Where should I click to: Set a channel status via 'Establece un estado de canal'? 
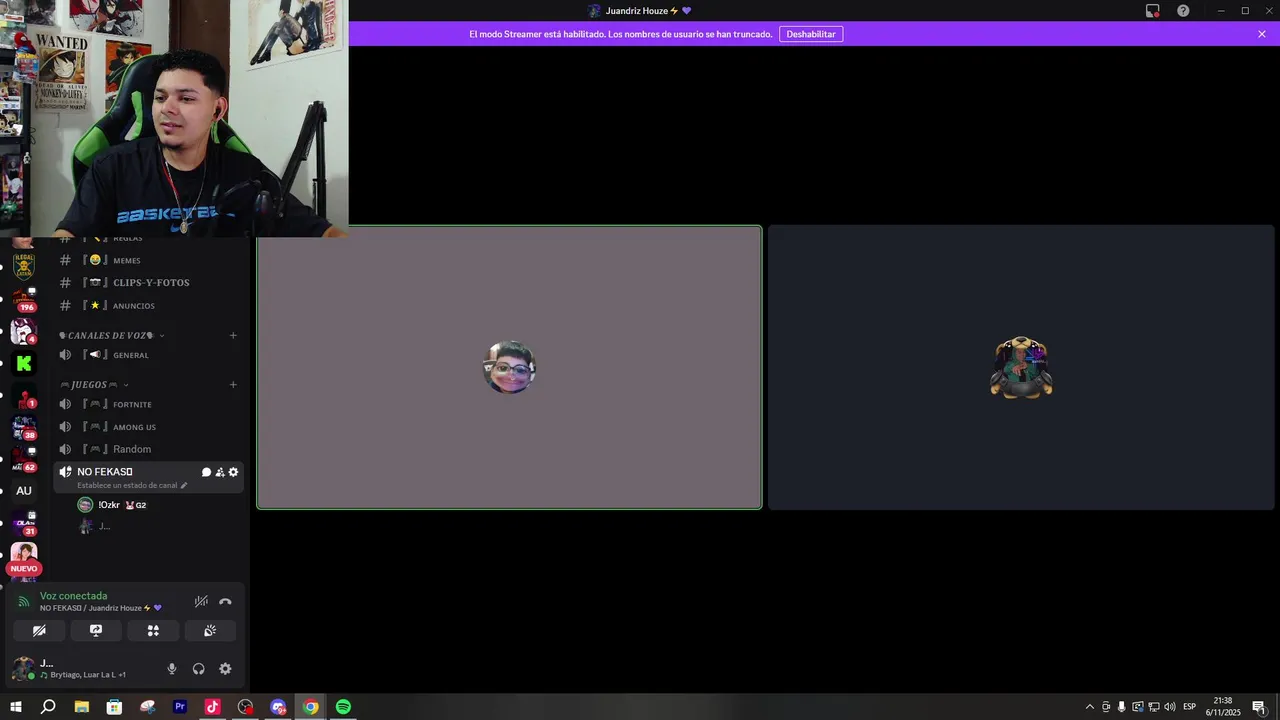pos(132,486)
